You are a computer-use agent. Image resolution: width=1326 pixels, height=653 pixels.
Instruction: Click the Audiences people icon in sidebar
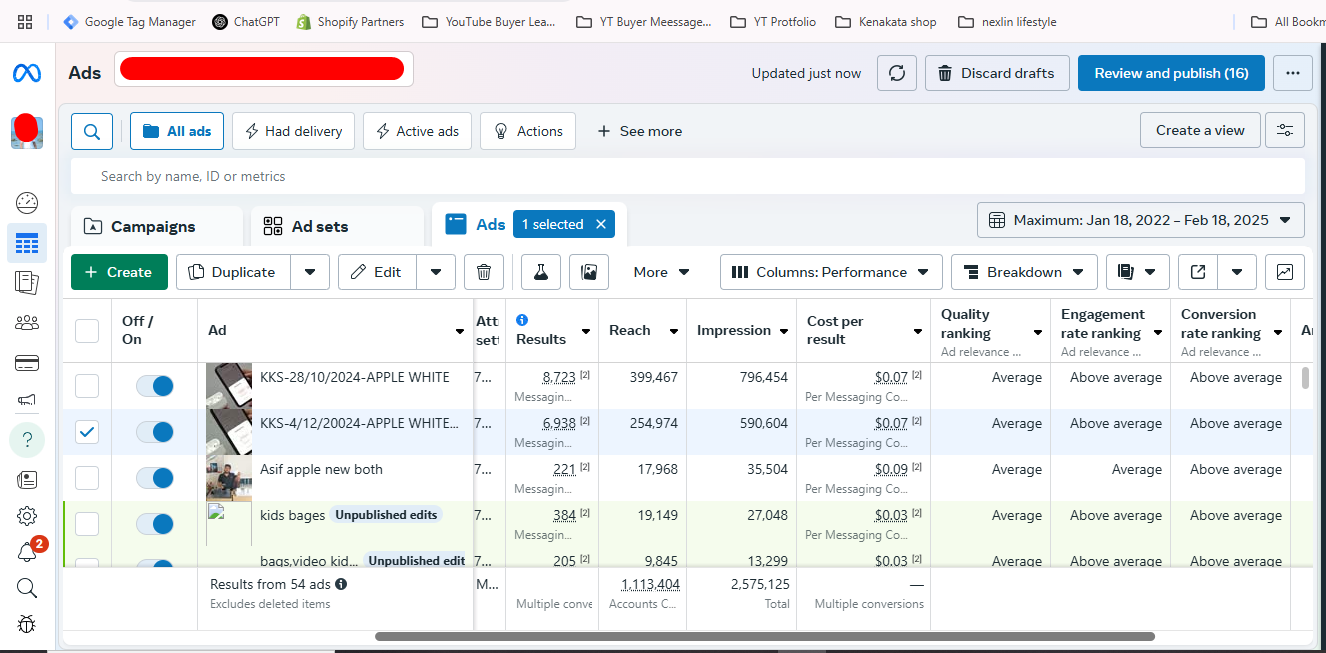click(x=27, y=322)
